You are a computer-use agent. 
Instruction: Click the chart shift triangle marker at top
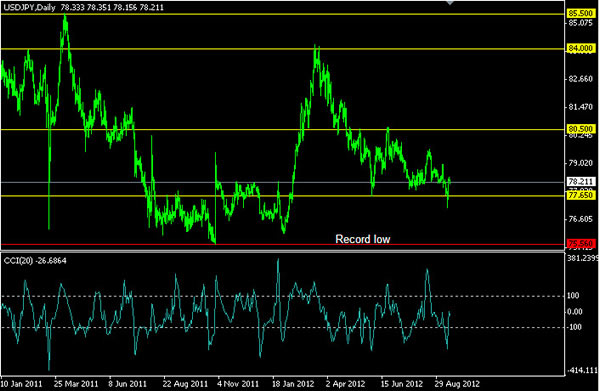[450, 3]
